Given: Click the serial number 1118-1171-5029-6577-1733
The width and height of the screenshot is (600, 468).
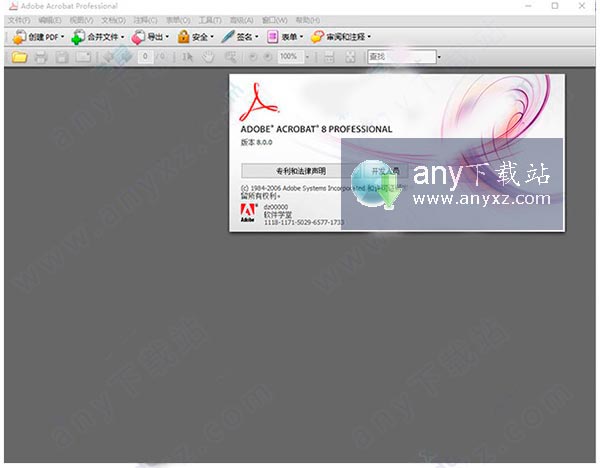Looking at the screenshot, I should [304, 222].
